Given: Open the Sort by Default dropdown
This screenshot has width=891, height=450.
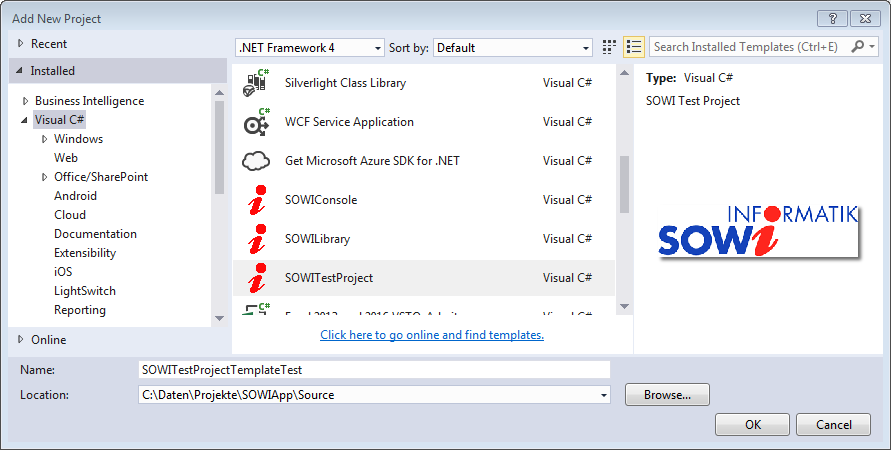Looking at the screenshot, I should coord(513,48).
